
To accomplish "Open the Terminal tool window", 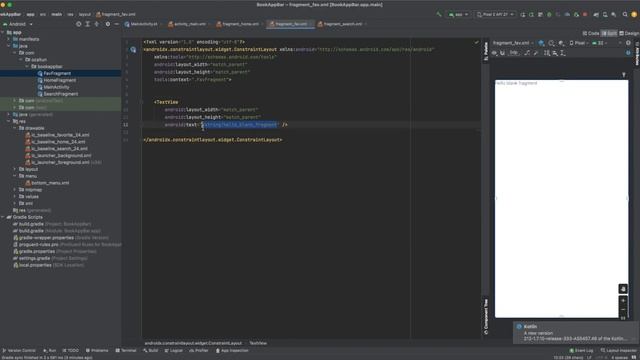I will click(x=126, y=351).
